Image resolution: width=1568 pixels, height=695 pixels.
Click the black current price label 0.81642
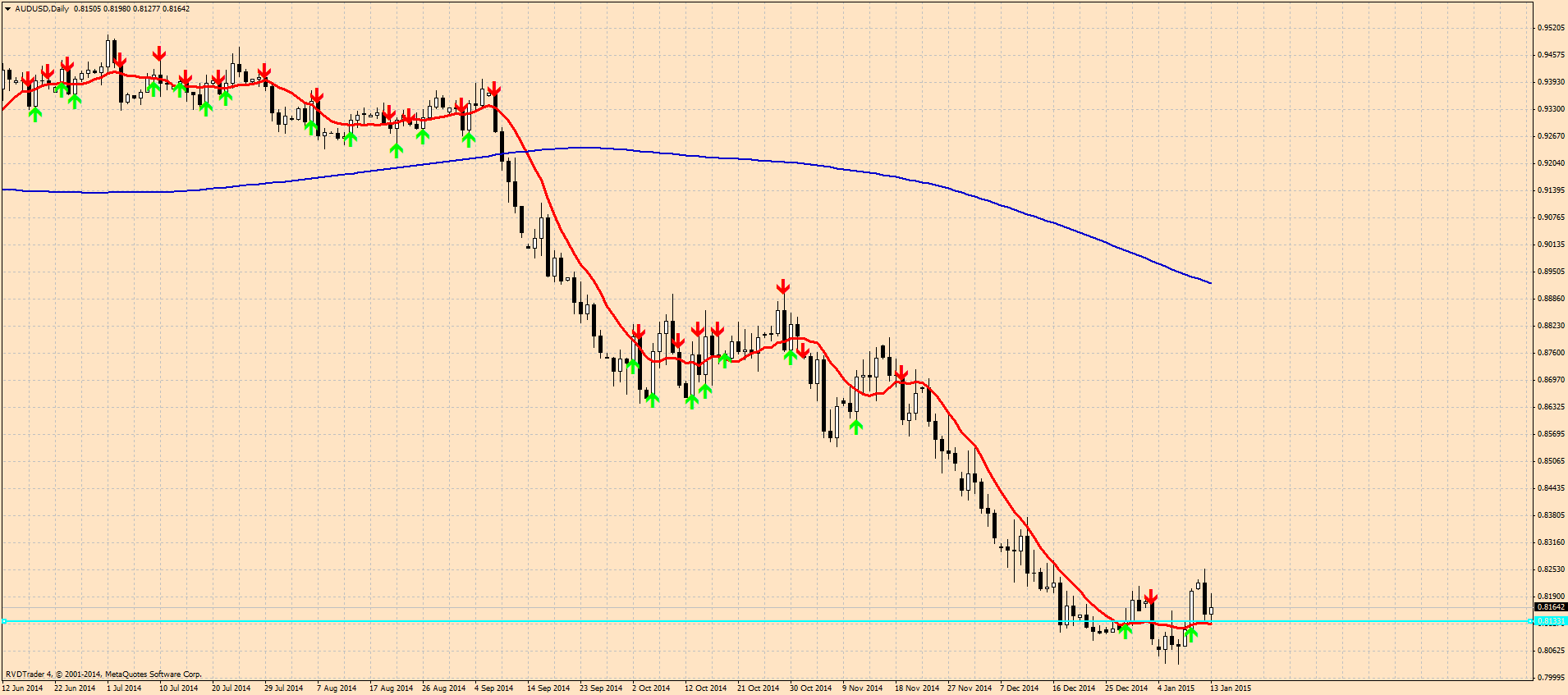pyautogui.click(x=1551, y=607)
